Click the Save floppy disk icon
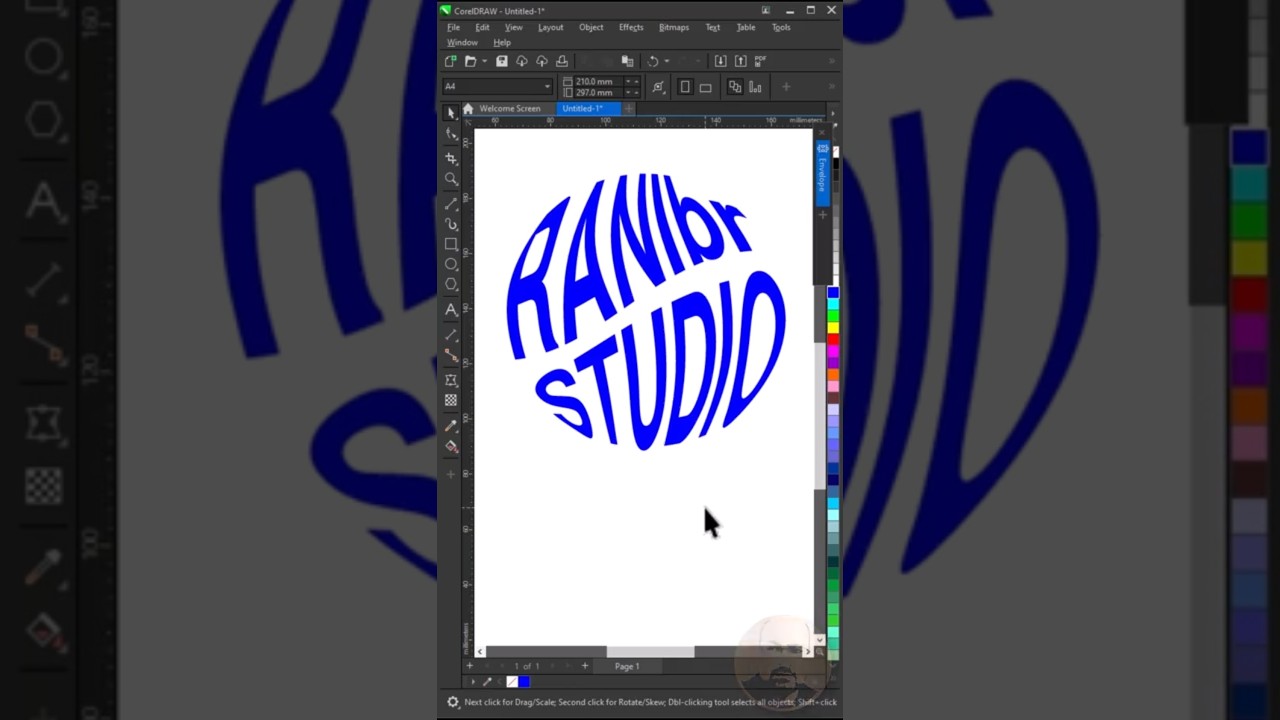This screenshot has width=1280, height=720. [502, 61]
